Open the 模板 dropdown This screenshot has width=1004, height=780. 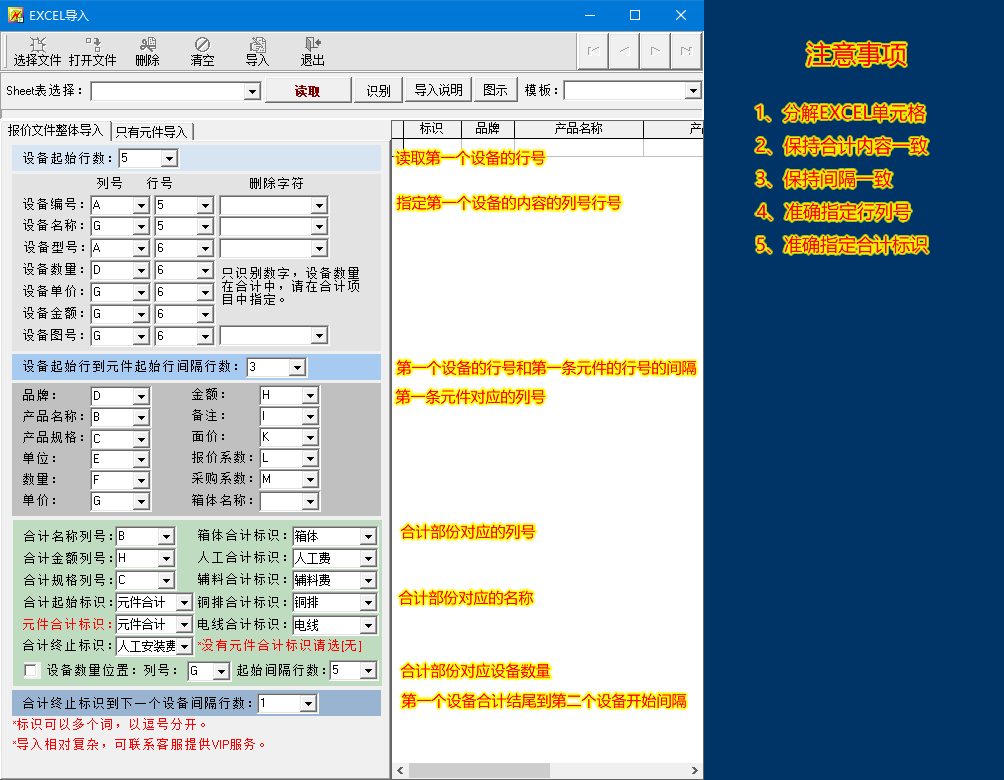coord(693,91)
